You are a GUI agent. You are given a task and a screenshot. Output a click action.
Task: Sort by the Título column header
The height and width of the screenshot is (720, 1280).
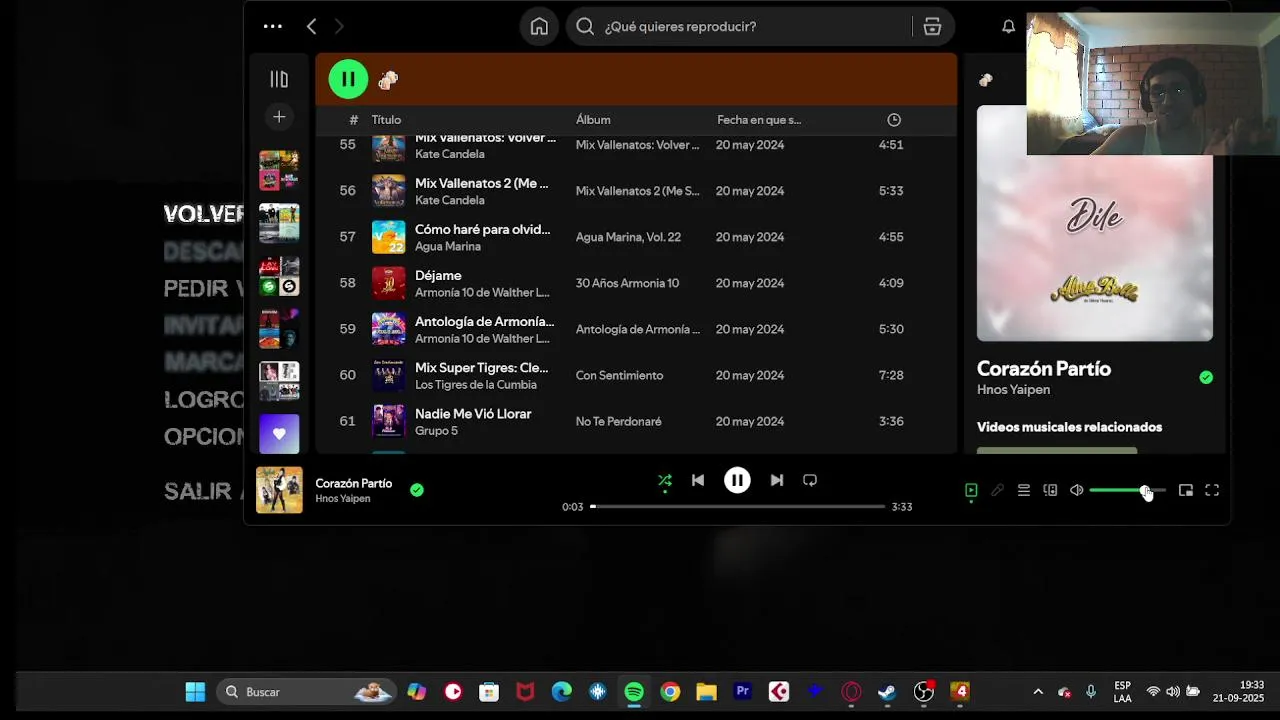386,120
